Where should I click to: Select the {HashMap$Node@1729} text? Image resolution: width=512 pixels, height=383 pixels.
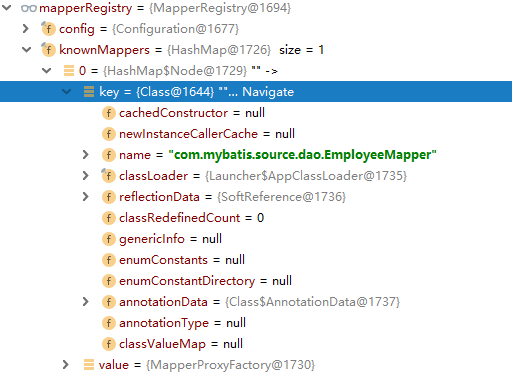point(175,71)
